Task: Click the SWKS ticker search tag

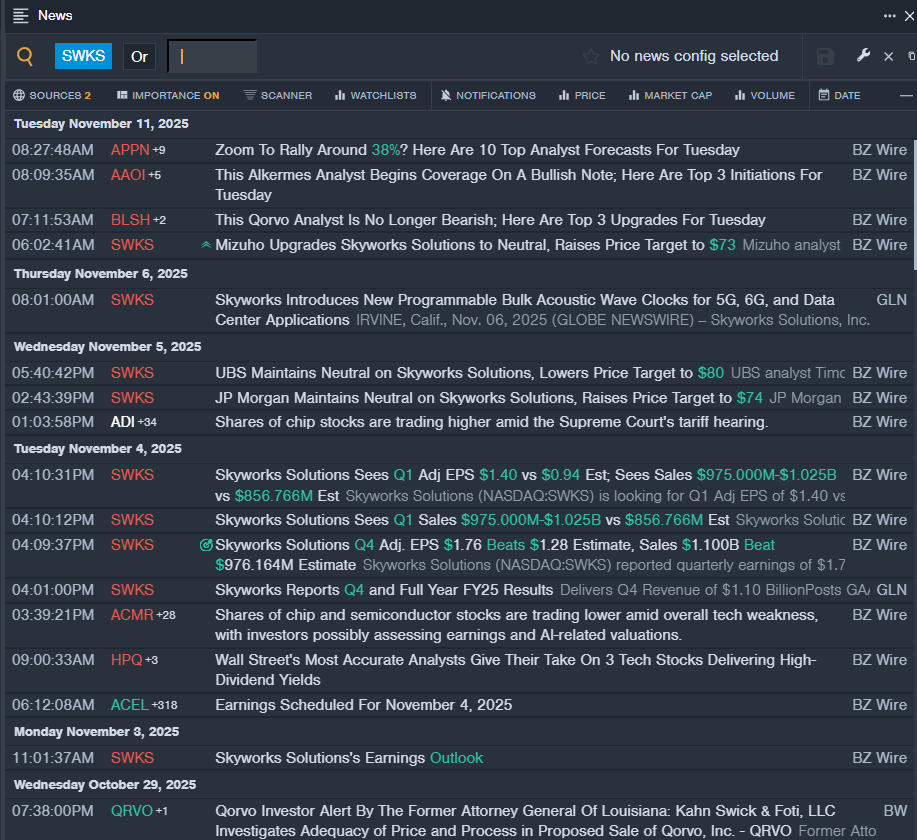Action: coord(83,56)
